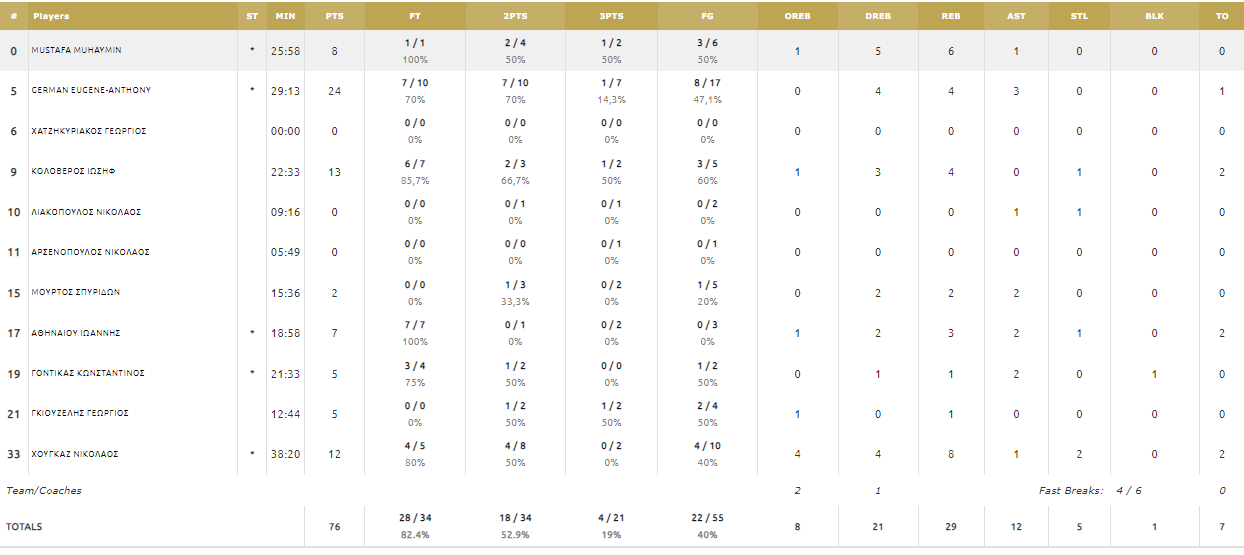1244x555 pixels.
Task: Click the 3PTS column header
Action: point(611,16)
